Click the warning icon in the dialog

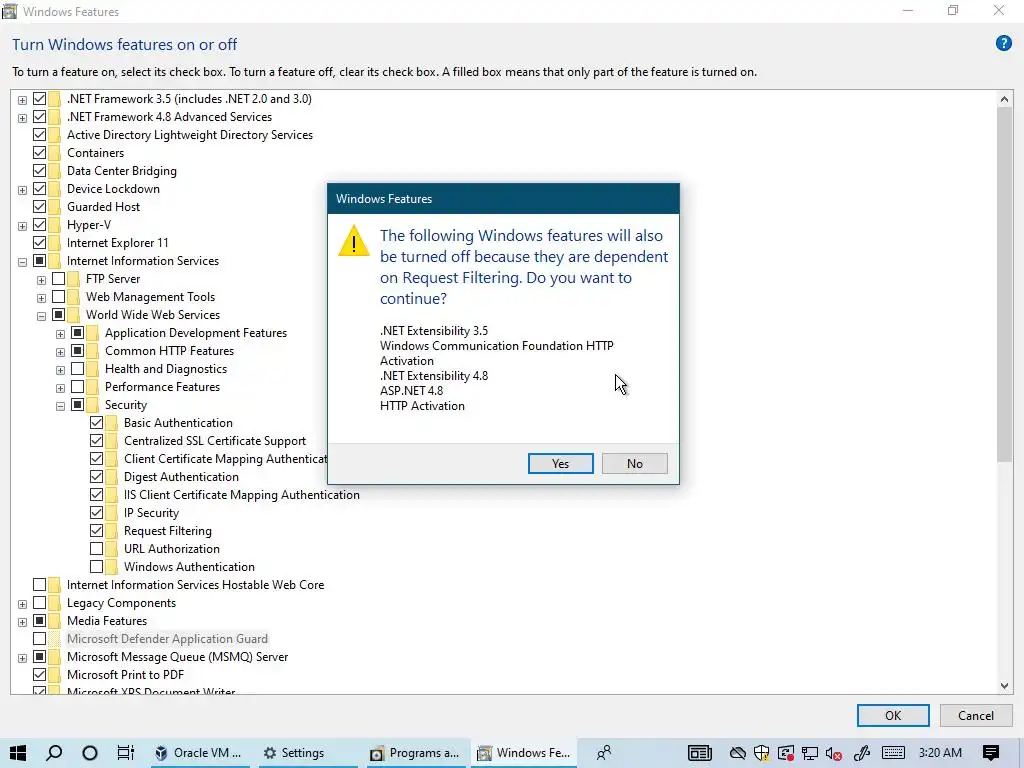click(353, 242)
